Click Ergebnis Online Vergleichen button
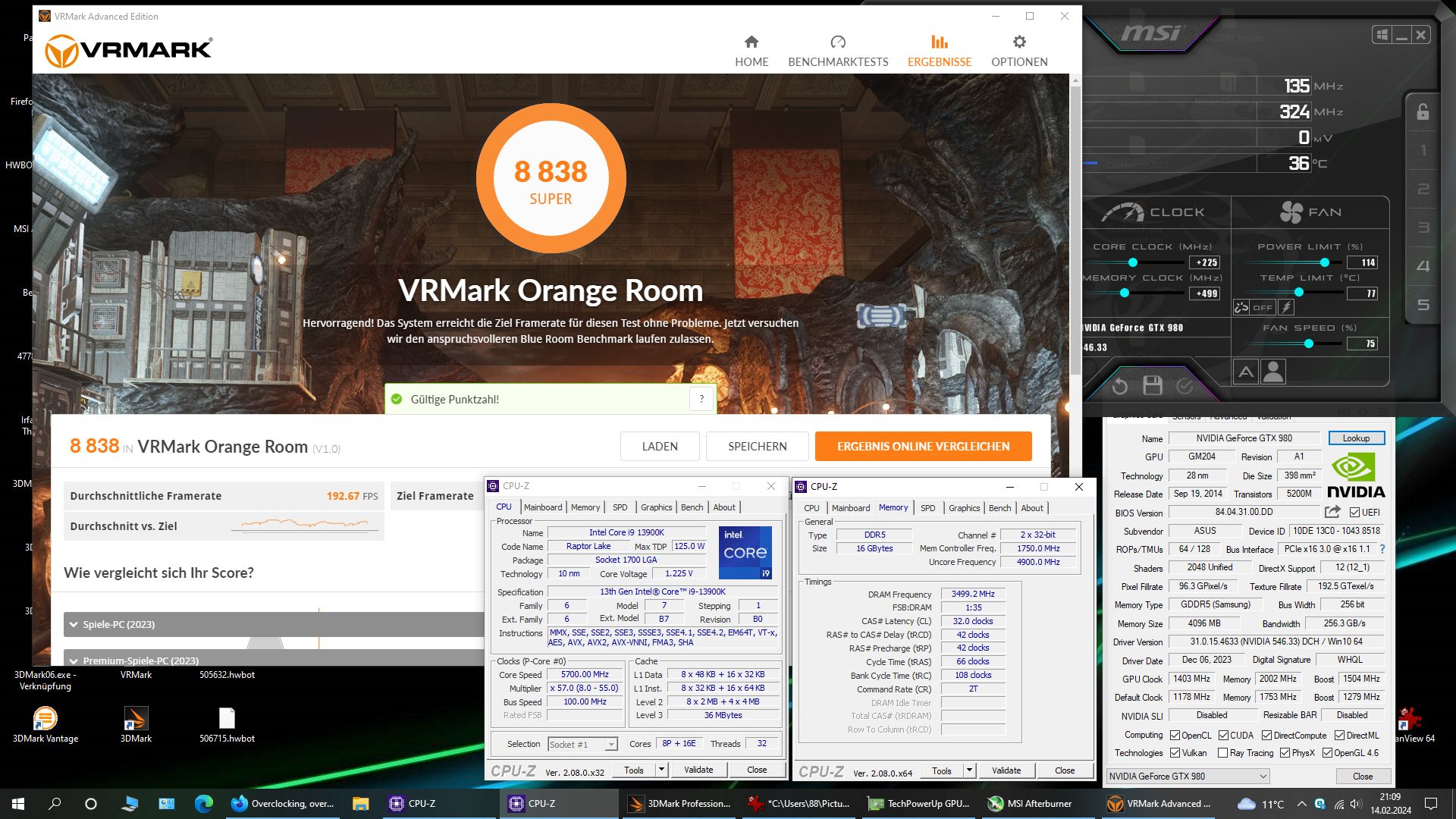 (923, 446)
